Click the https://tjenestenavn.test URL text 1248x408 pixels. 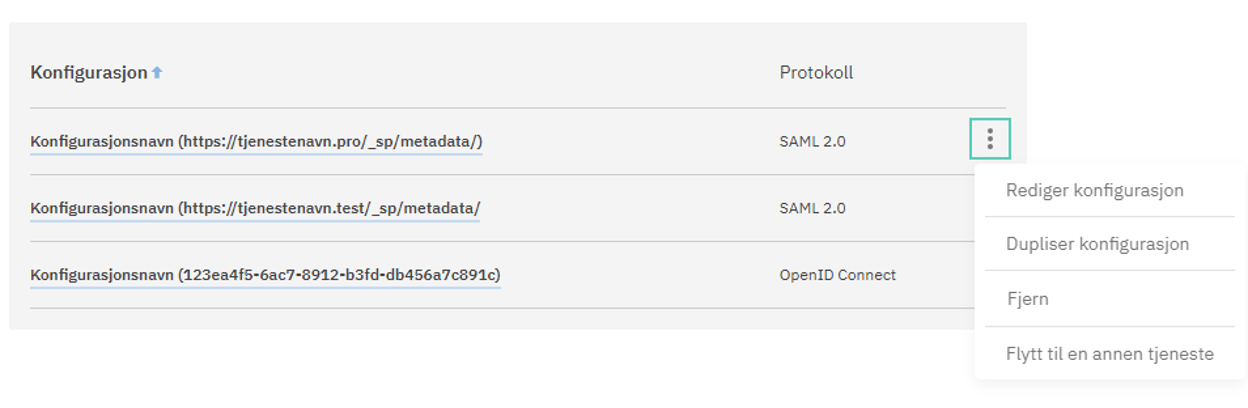coord(284,208)
